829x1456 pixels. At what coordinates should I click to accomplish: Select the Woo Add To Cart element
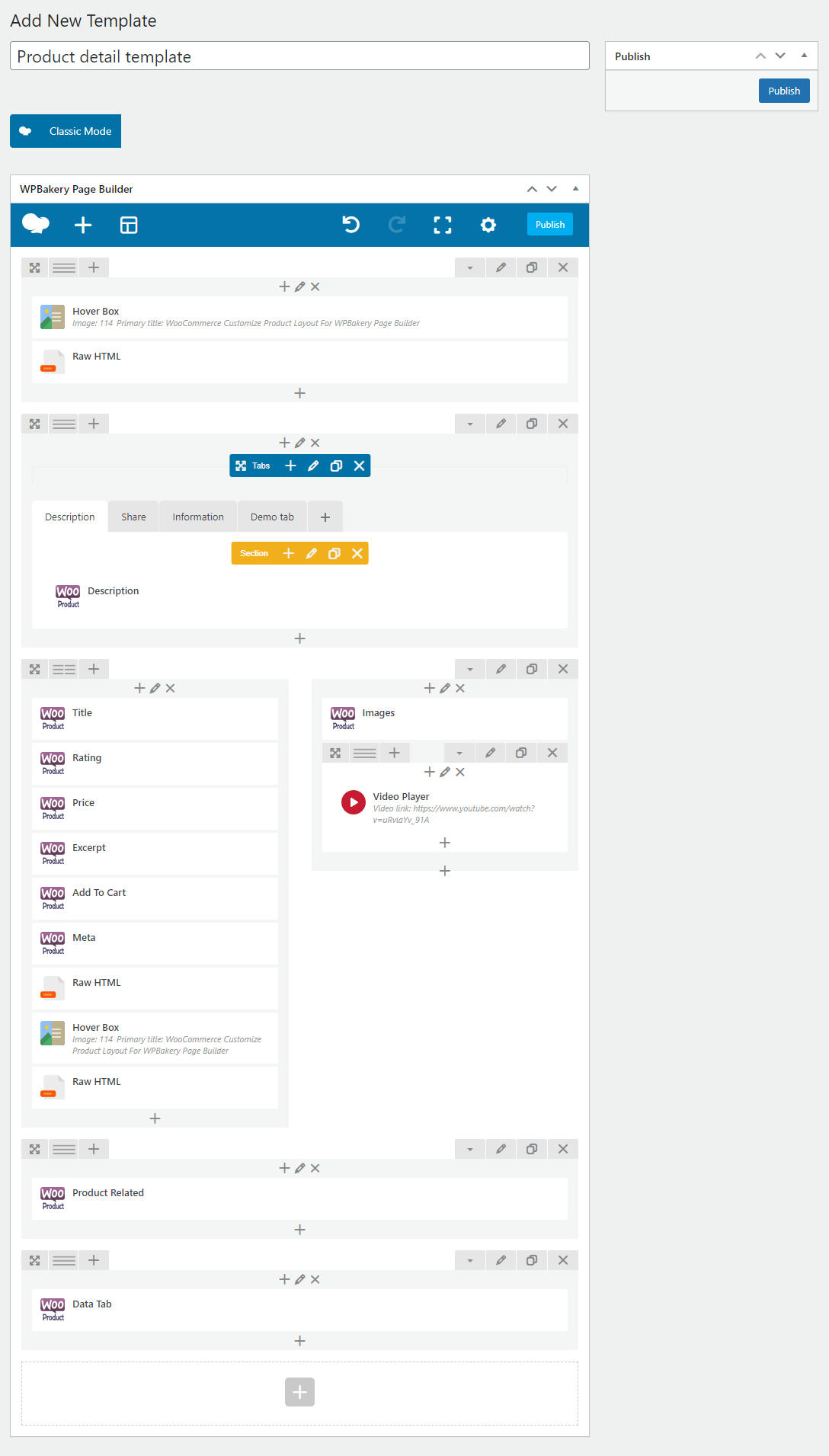[x=155, y=898]
